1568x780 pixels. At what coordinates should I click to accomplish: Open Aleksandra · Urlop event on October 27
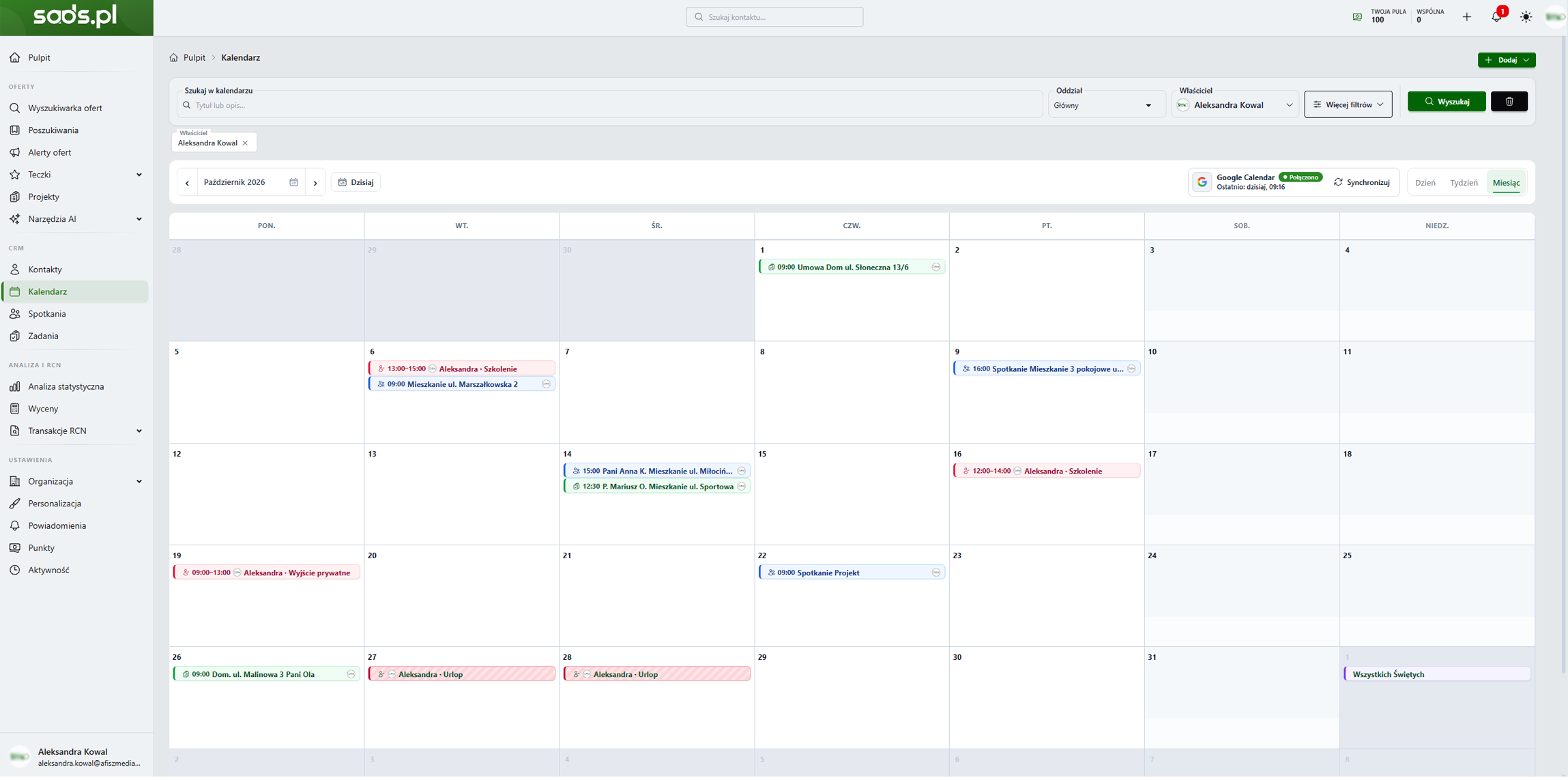click(x=462, y=675)
